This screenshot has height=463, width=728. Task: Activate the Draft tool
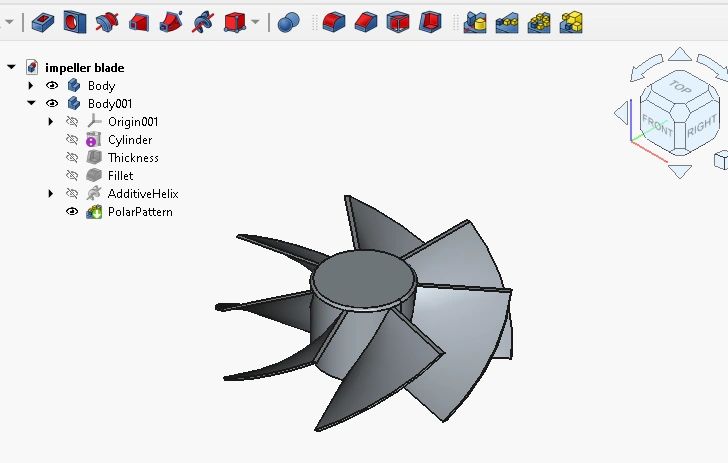point(398,22)
